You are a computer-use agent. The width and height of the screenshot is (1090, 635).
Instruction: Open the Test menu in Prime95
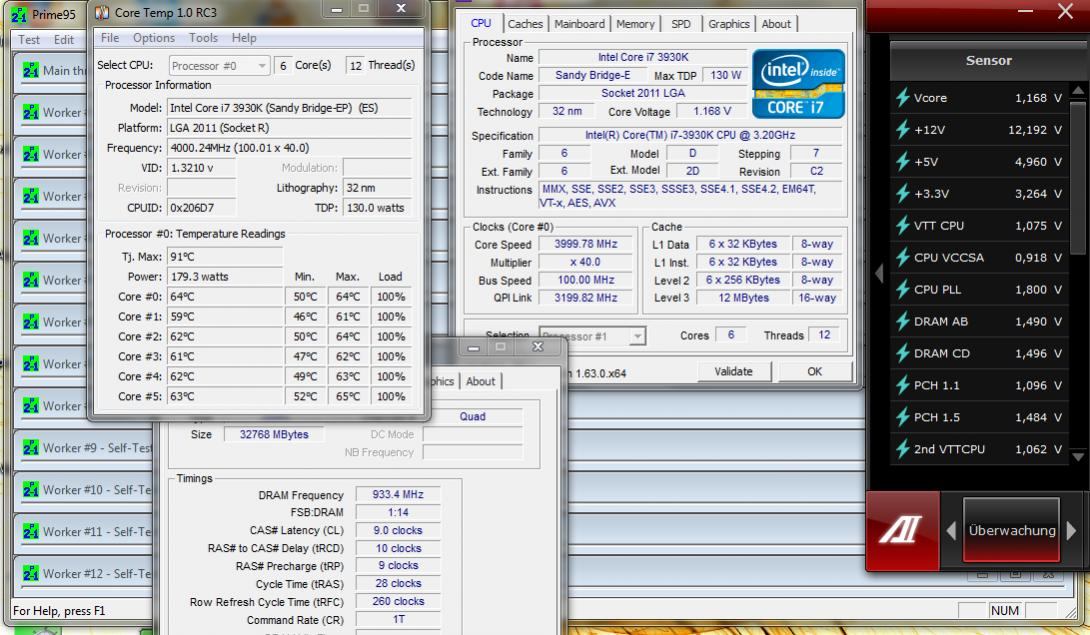point(29,40)
